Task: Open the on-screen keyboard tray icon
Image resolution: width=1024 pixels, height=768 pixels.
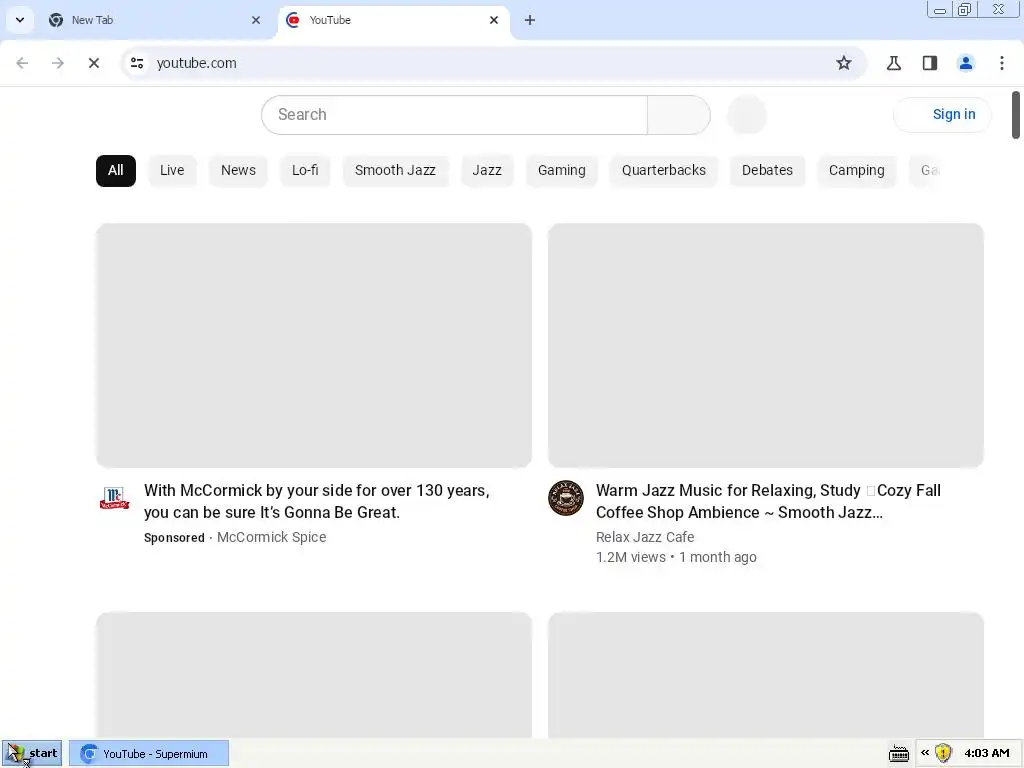Action: pos(899,754)
